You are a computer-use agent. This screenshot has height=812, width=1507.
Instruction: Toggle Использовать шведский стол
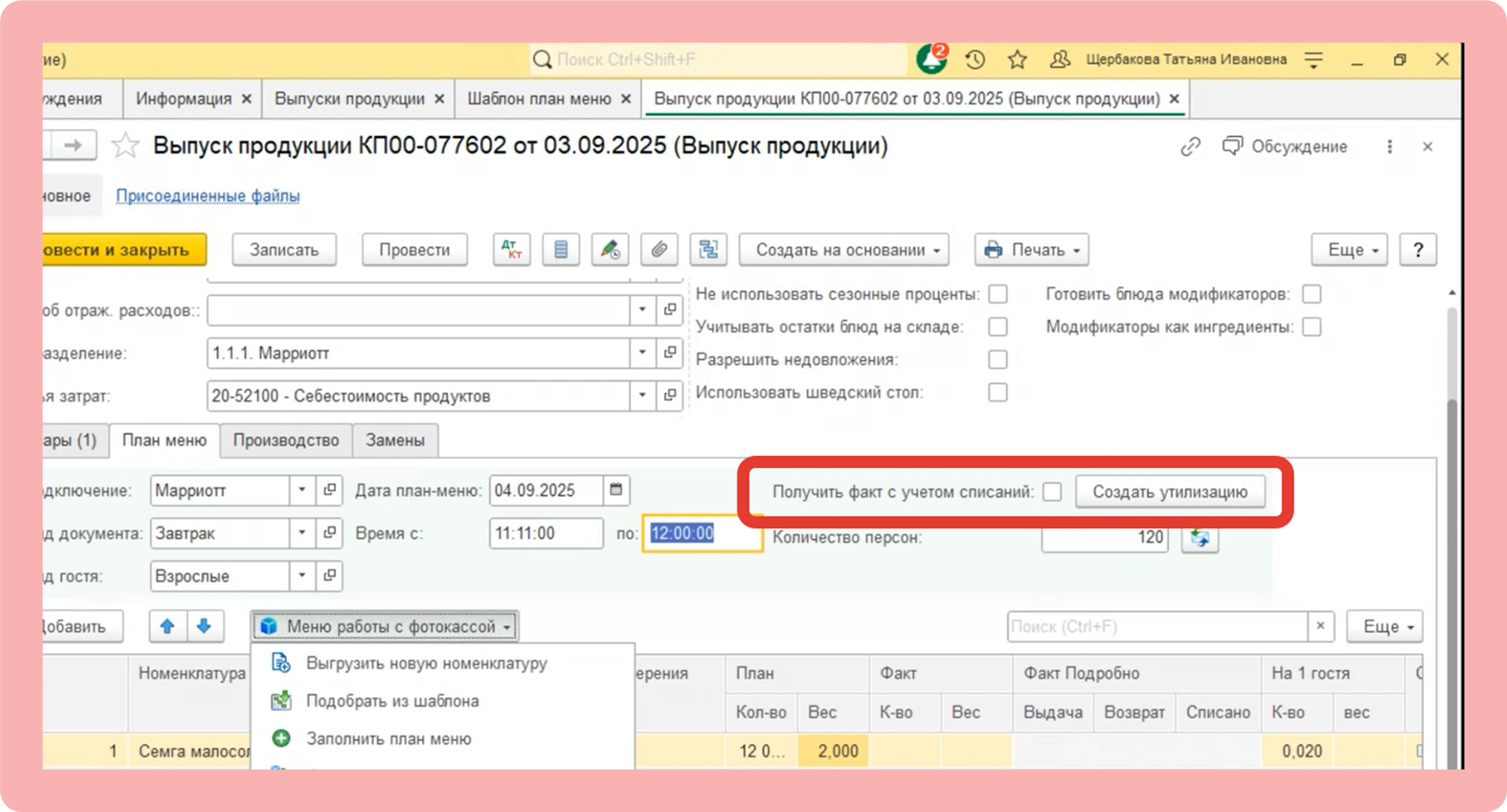(997, 392)
